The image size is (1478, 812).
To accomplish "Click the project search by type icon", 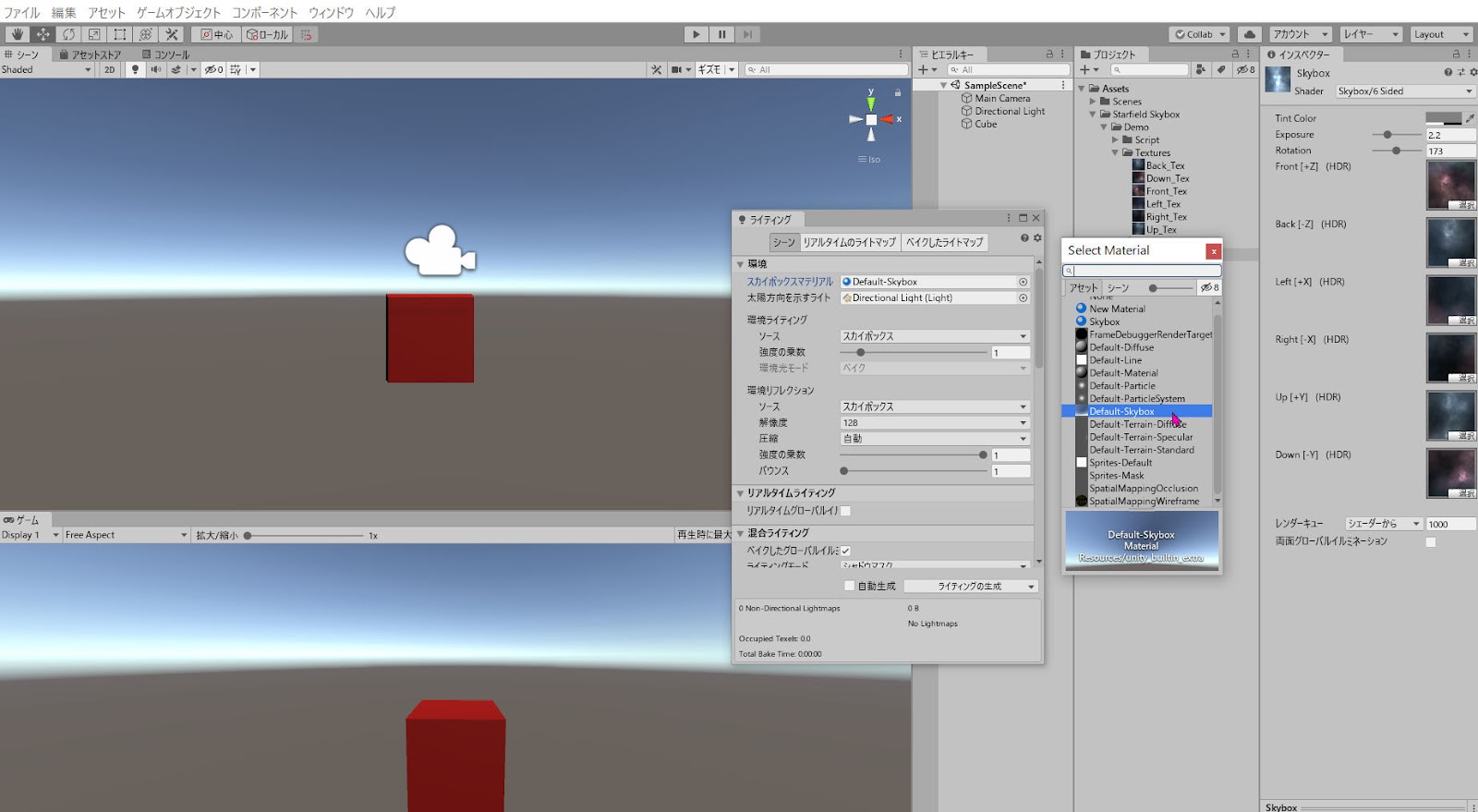I will point(1200,69).
